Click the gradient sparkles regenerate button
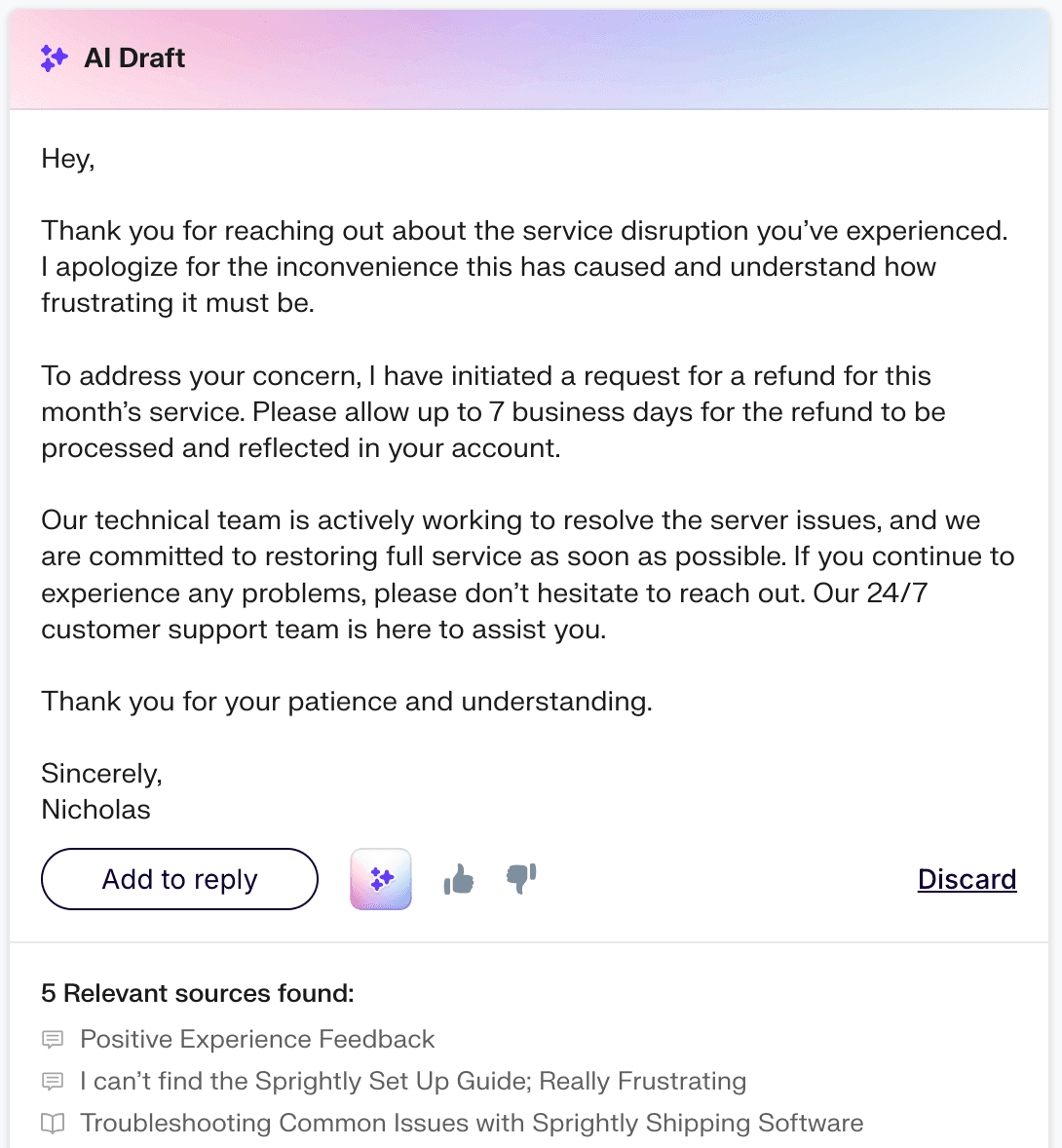This screenshot has height=1148, width=1062. tap(380, 878)
